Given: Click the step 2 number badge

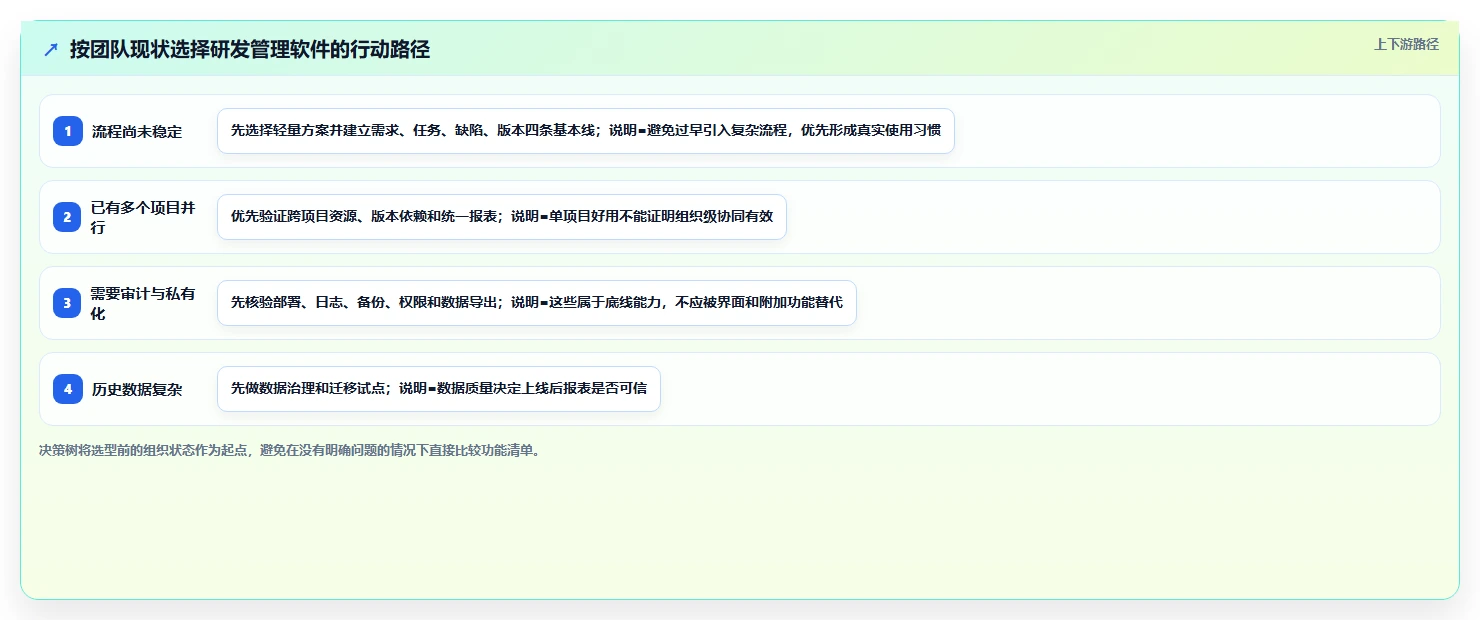Looking at the screenshot, I should 68,217.
